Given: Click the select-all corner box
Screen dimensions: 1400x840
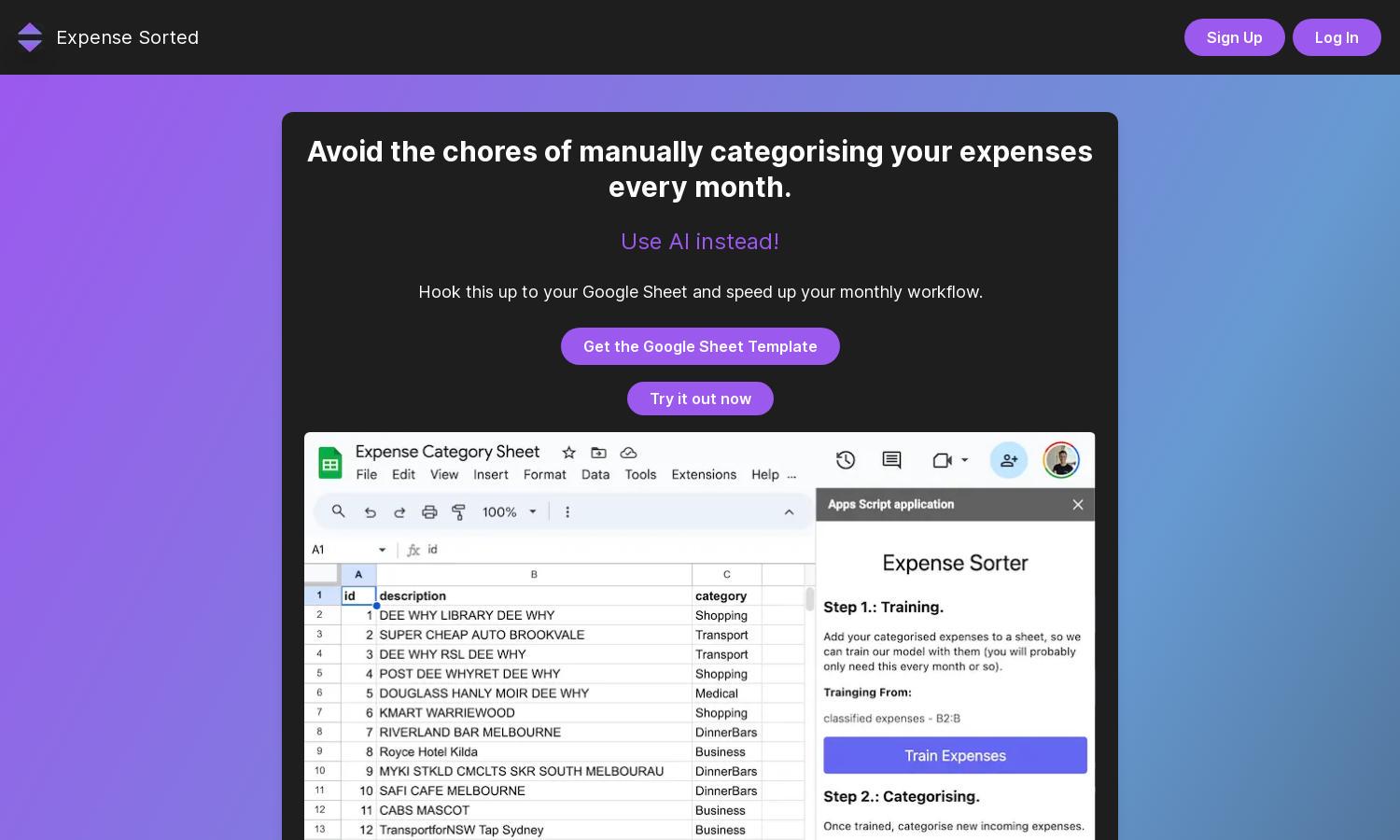Looking at the screenshot, I should coord(322,574).
